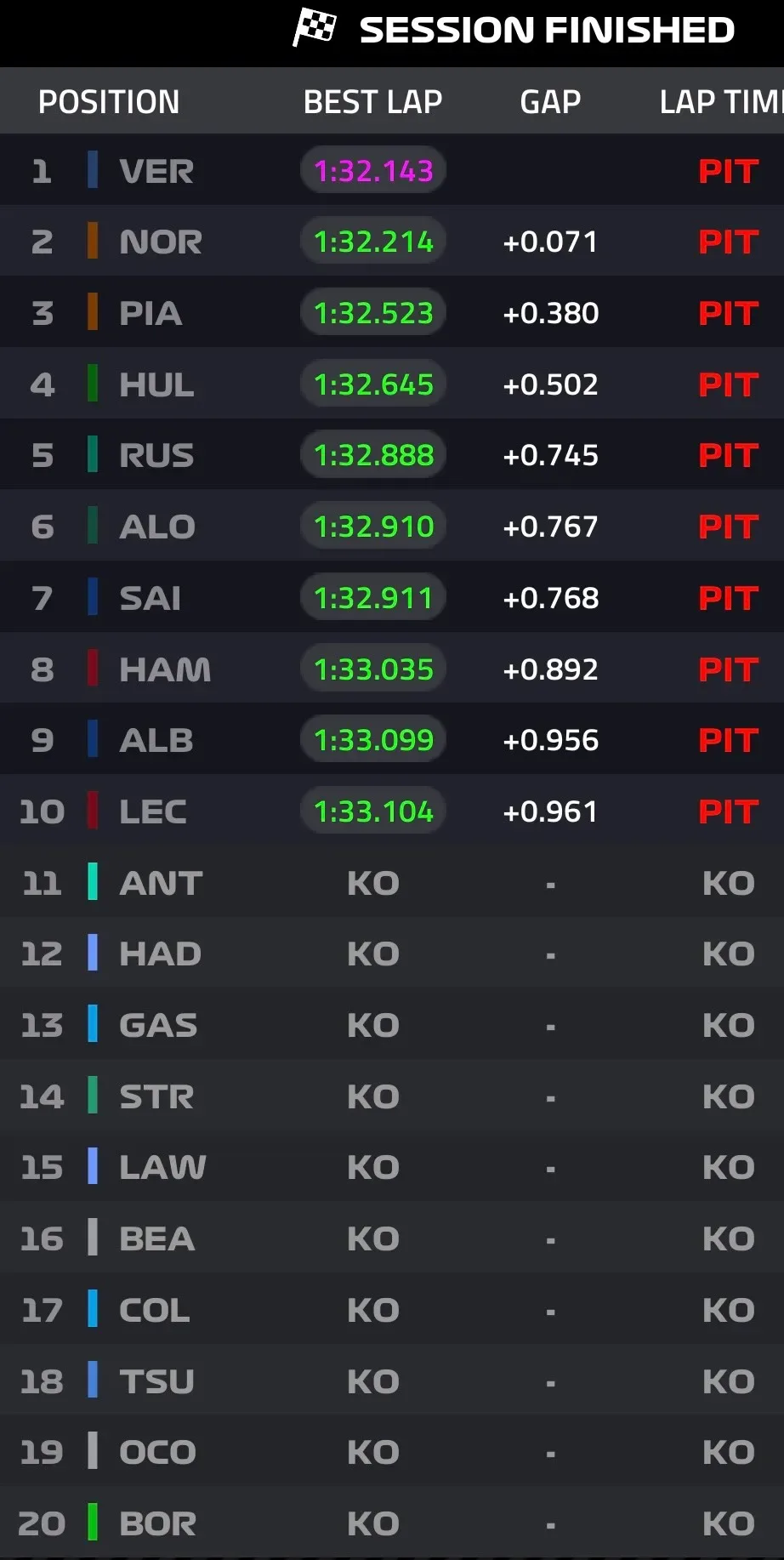Image resolution: width=784 pixels, height=1560 pixels.
Task: Select the Best Lap column header
Action: tap(372, 102)
